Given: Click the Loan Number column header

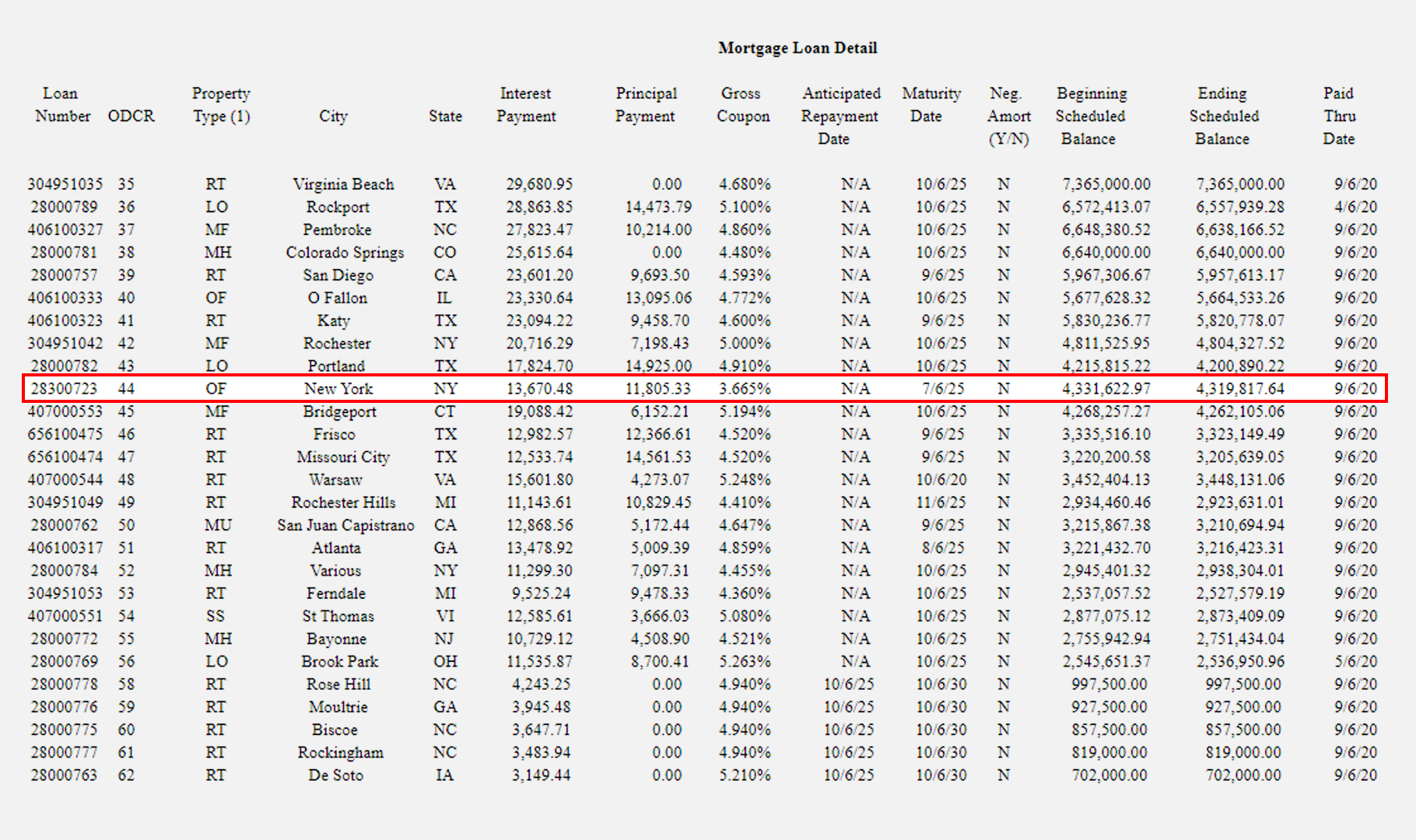Looking at the screenshot, I should pos(61,105).
